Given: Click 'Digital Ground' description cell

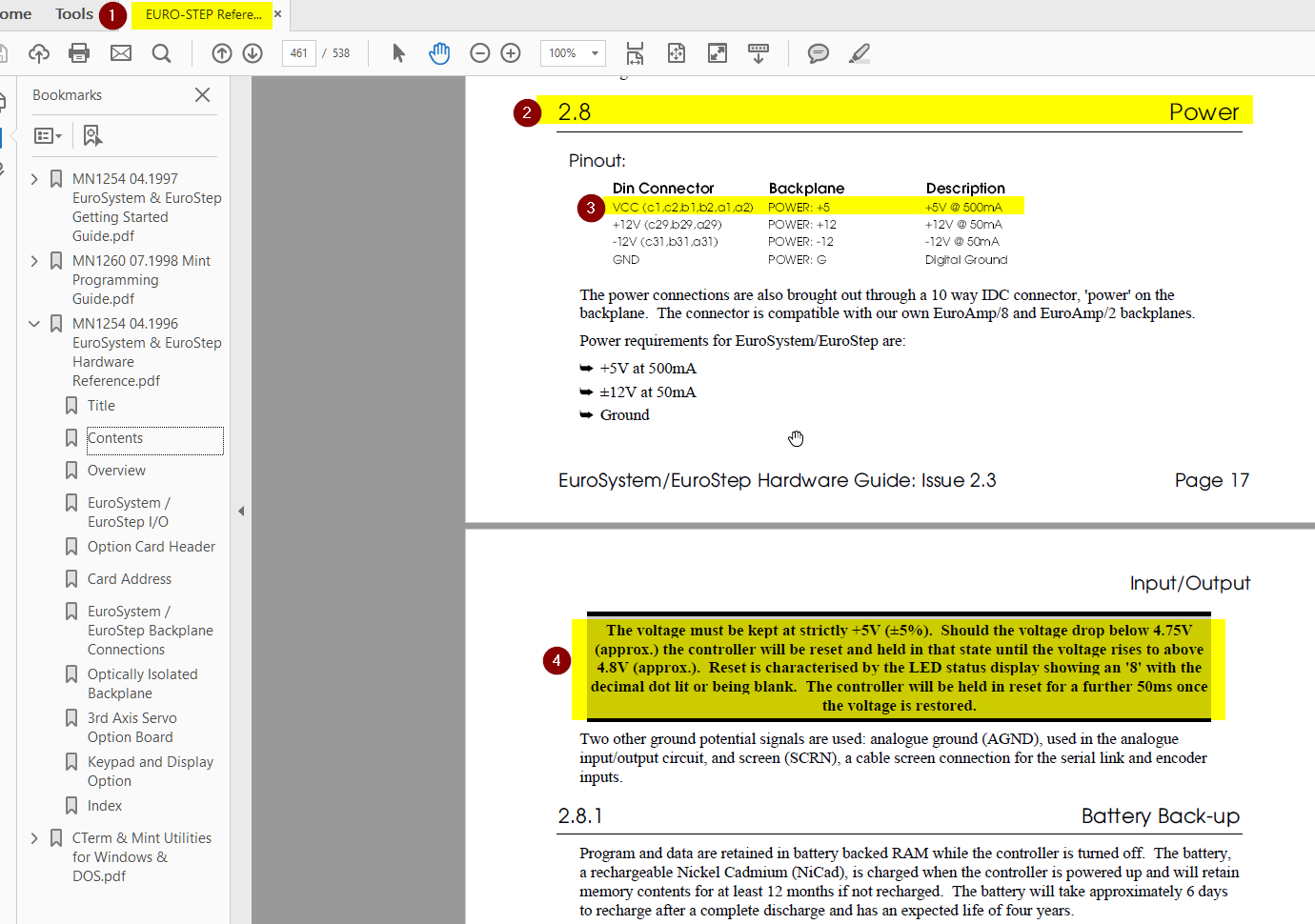Looking at the screenshot, I should (x=965, y=260).
